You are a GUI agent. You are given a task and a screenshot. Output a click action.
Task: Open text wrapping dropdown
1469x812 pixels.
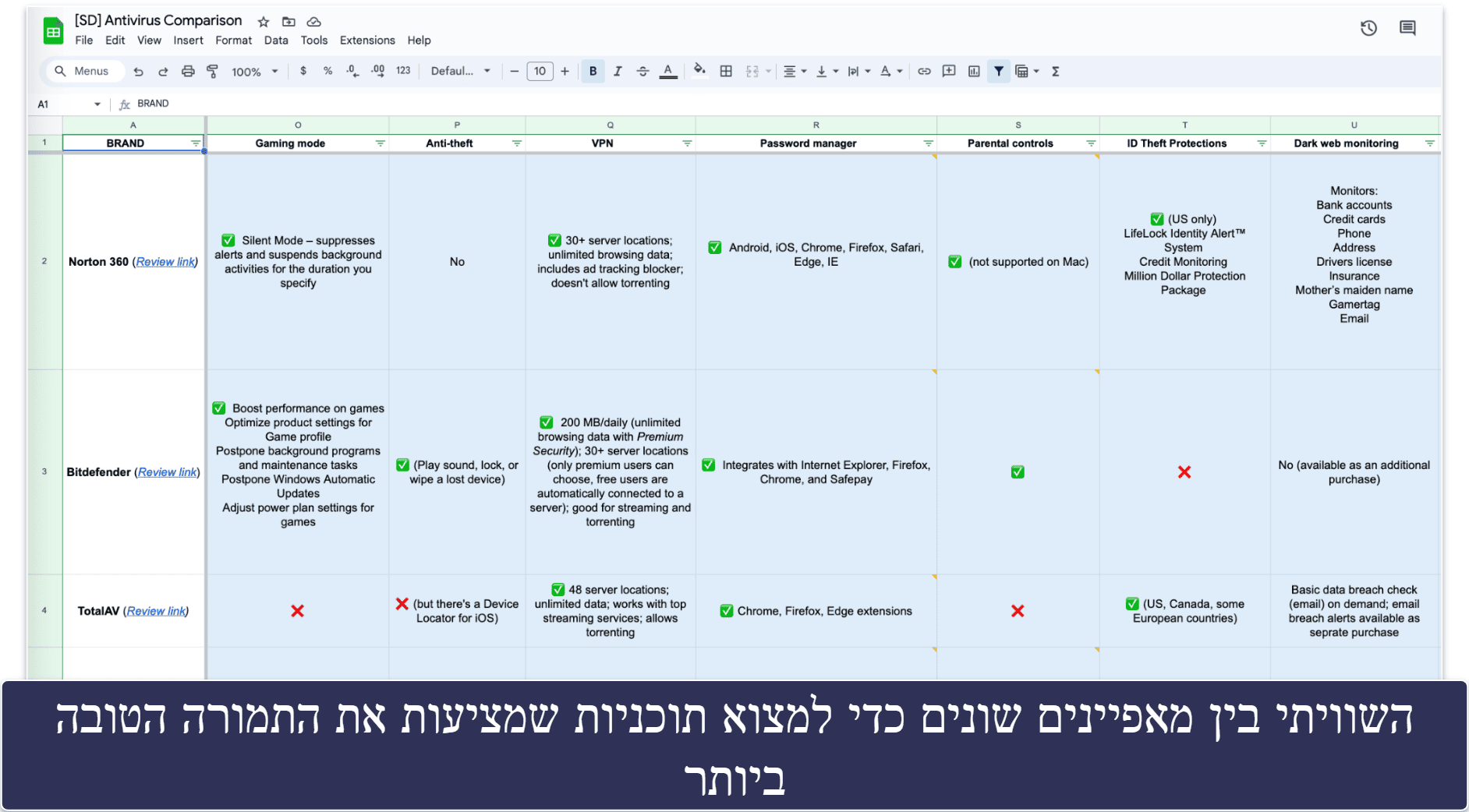pyautogui.click(x=858, y=71)
